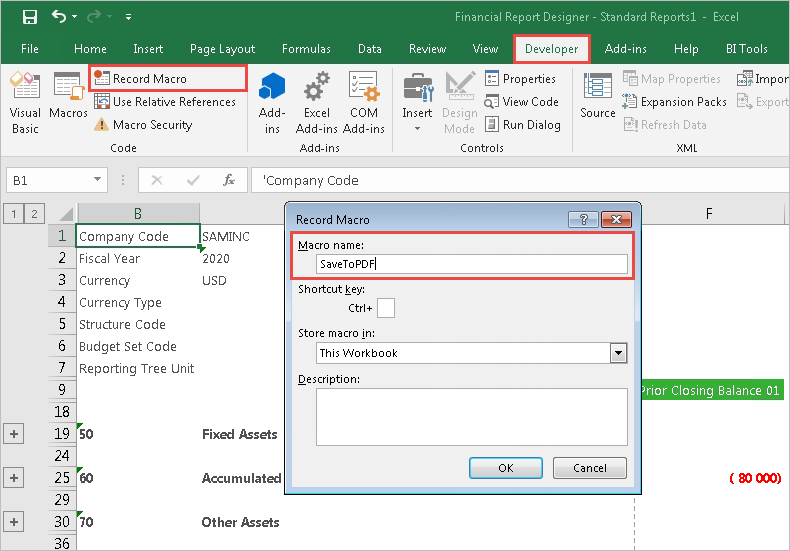Expand grouped rows at row 25

click(14, 477)
